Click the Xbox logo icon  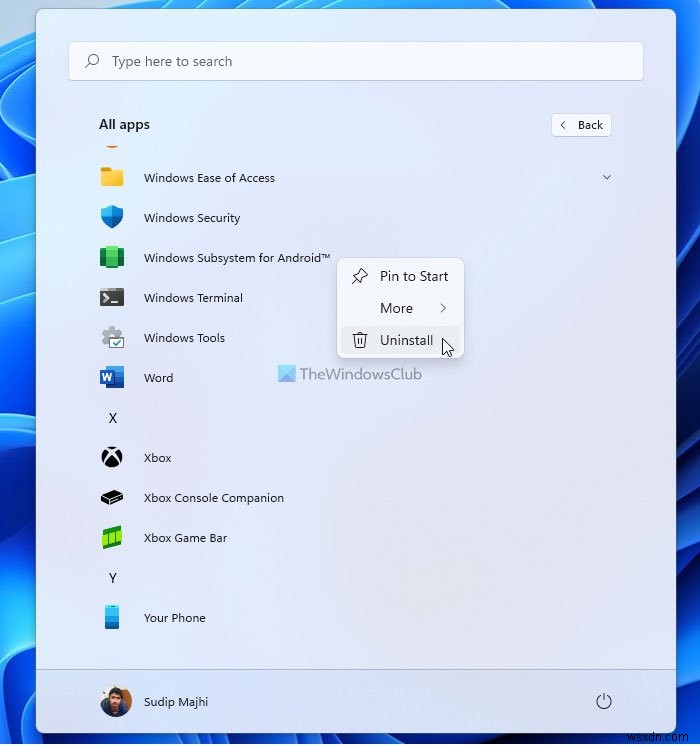click(x=112, y=457)
